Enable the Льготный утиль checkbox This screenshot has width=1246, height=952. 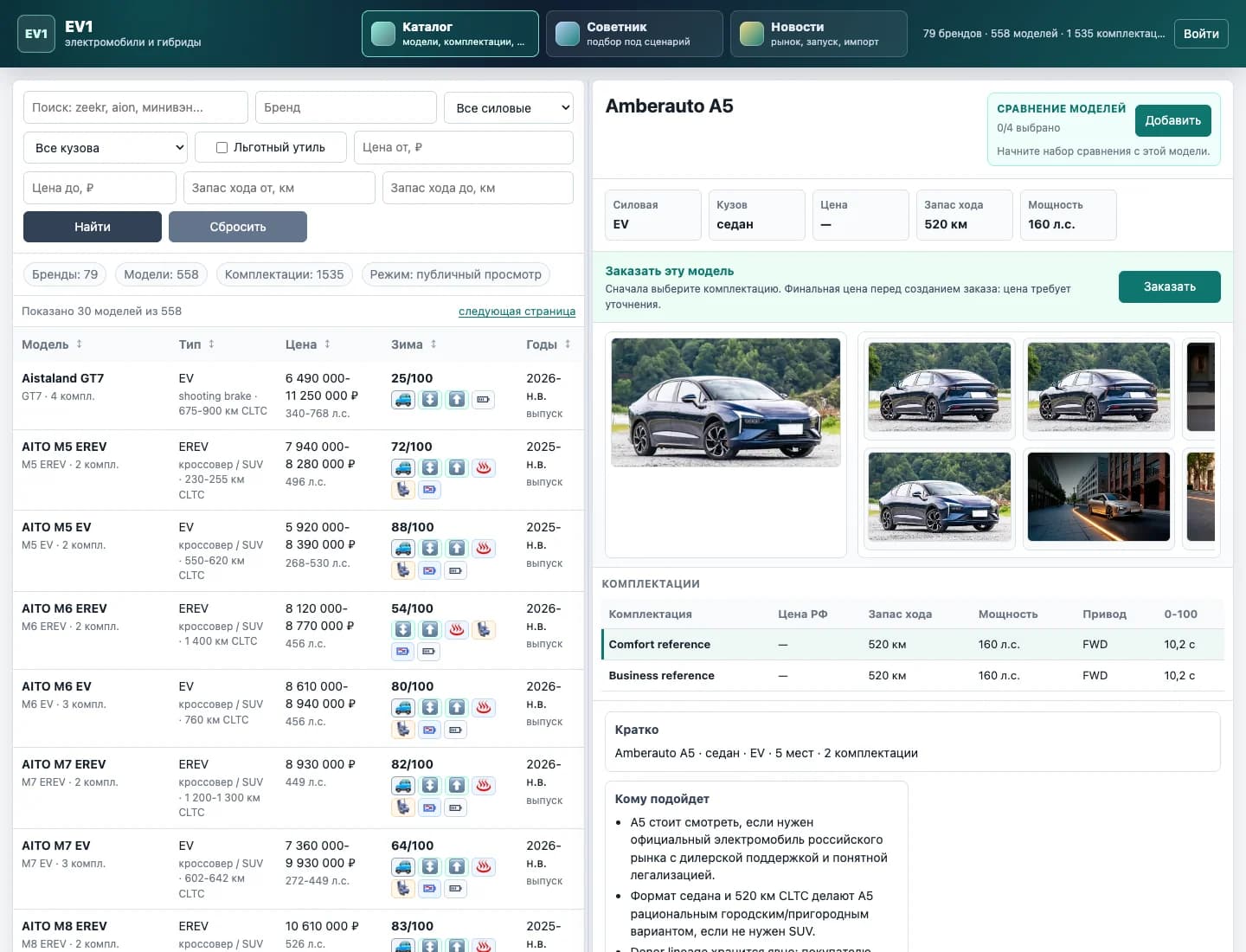pos(222,147)
